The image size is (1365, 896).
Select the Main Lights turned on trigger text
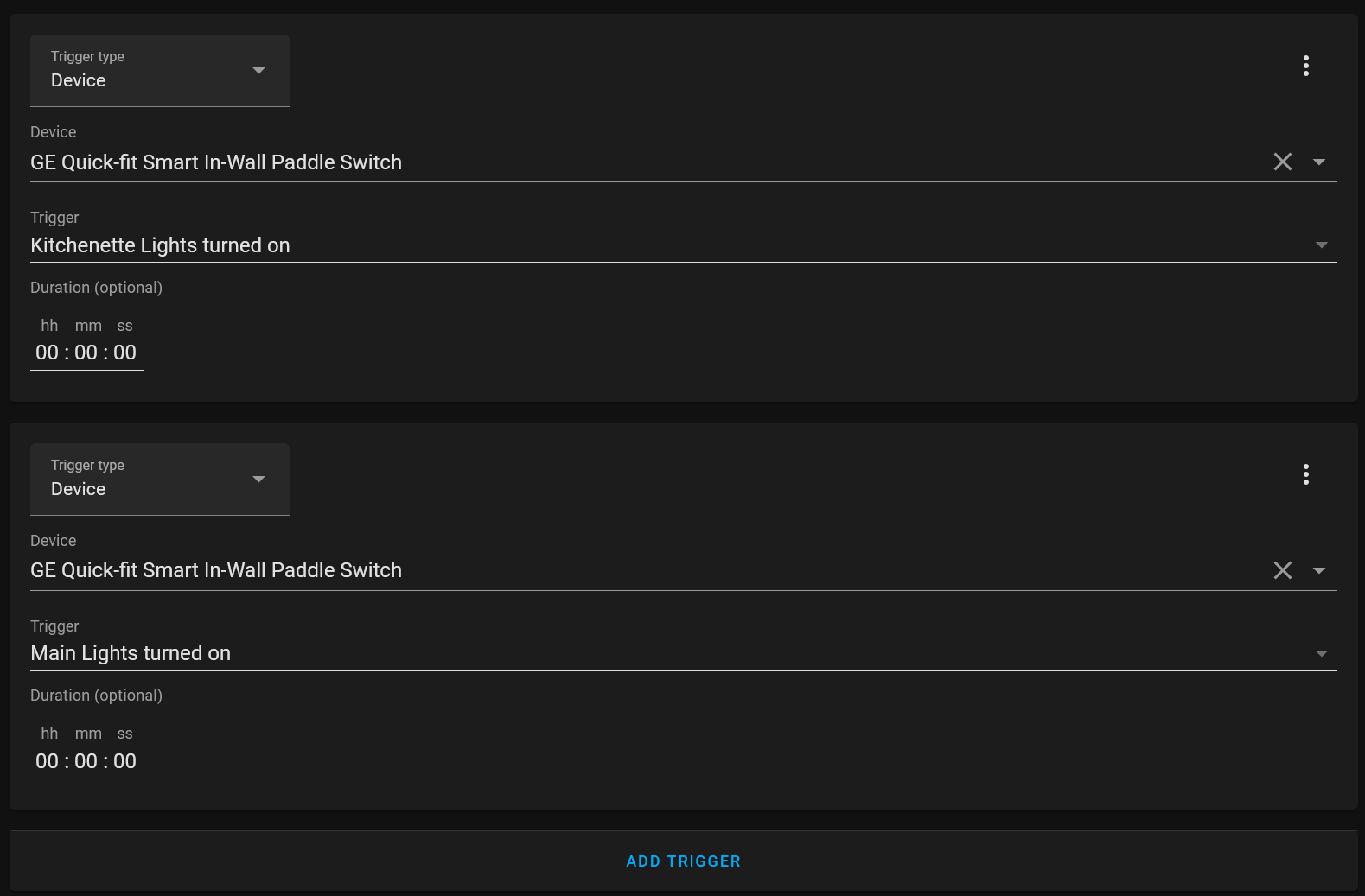click(x=131, y=653)
